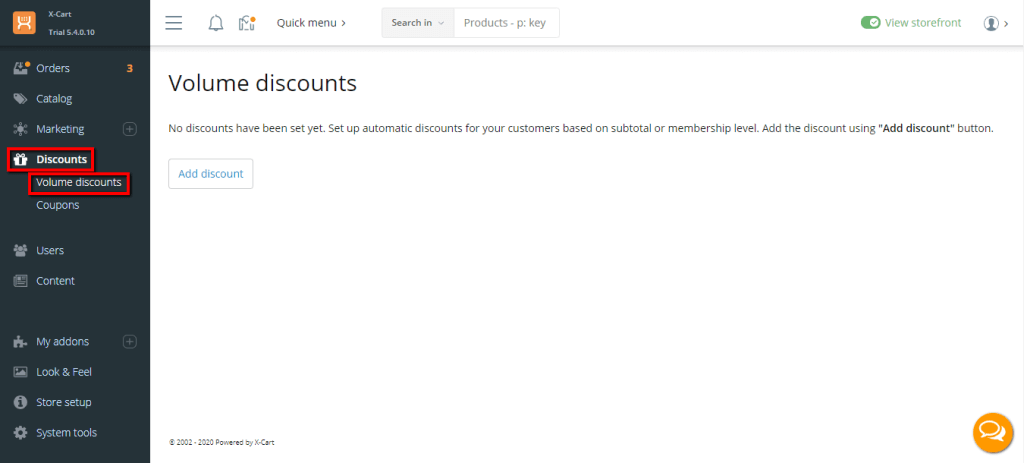Expand the My addons plus button
This screenshot has width=1024, height=463.
click(130, 342)
